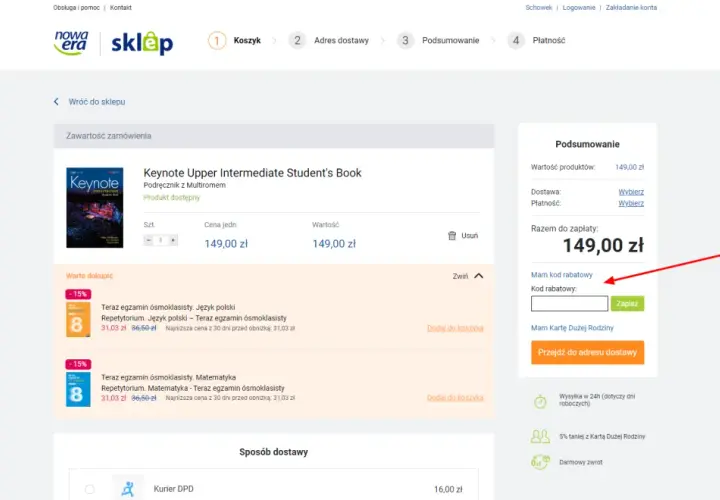The image size is (720, 500).
Task: Increase quantity with the plus button
Action: tap(173, 240)
